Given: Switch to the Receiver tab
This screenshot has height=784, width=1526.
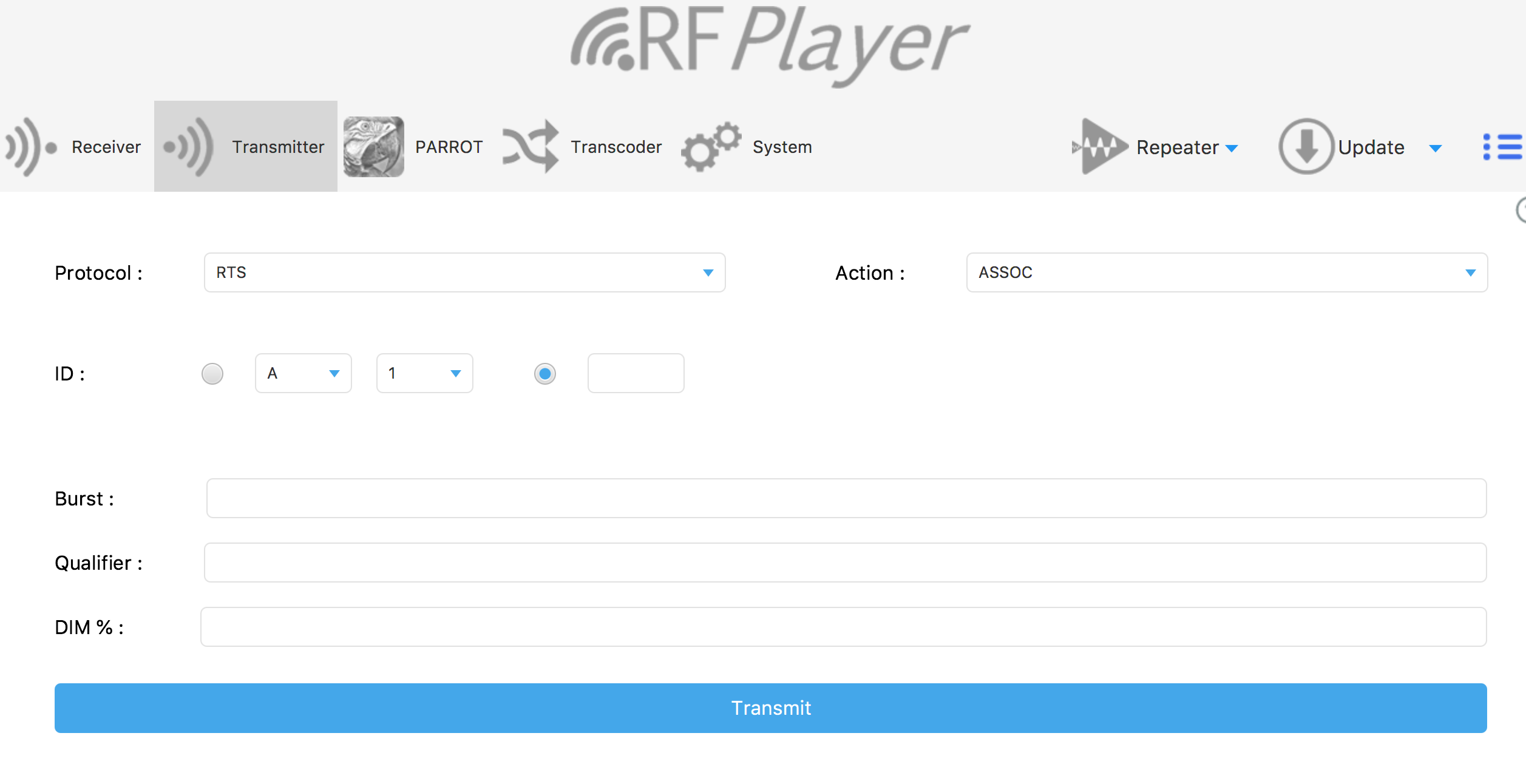Looking at the screenshot, I should pos(77,146).
